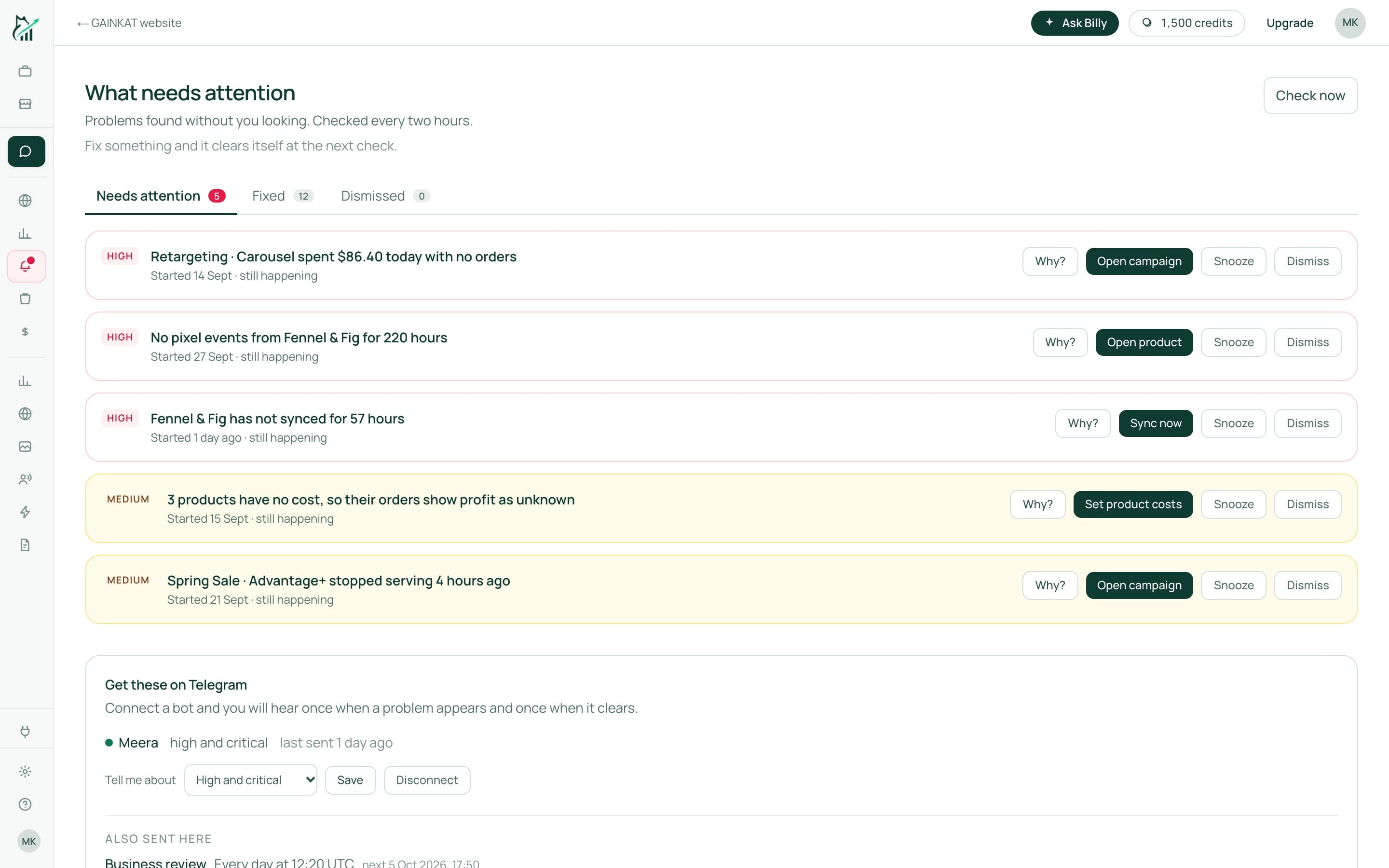Switch to the Dismissed tab
This screenshot has height=868, width=1389.
click(385, 196)
